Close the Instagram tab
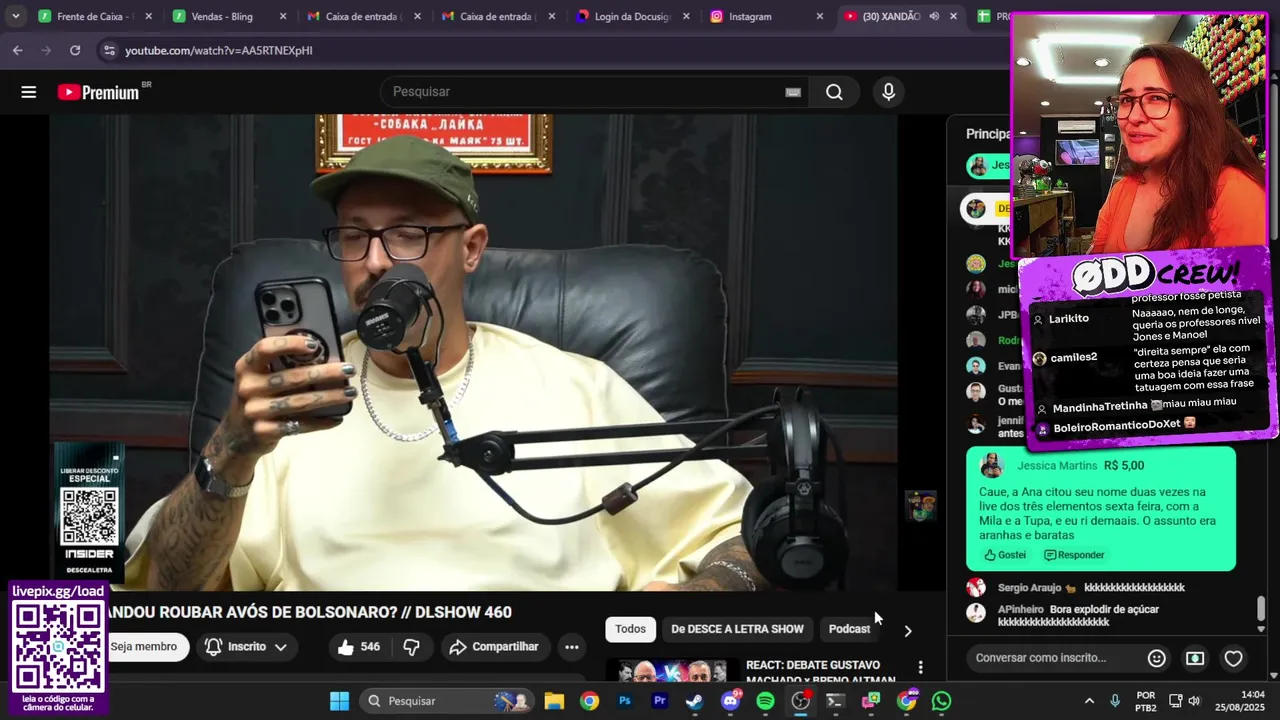 [x=820, y=16]
